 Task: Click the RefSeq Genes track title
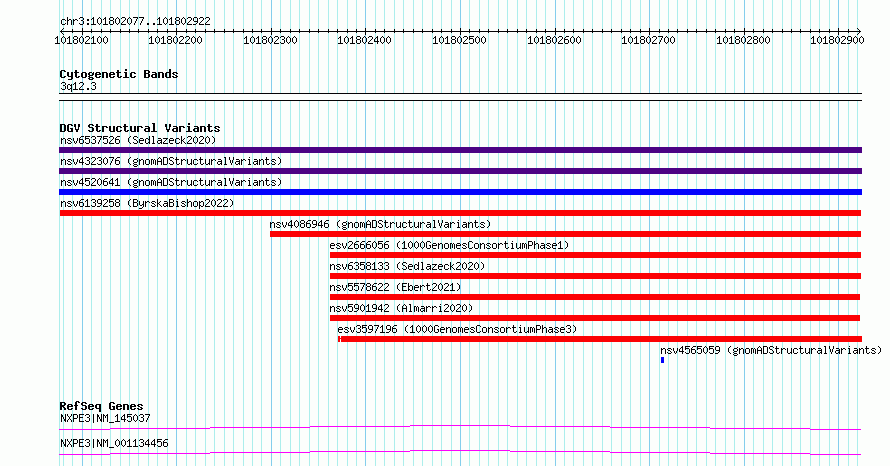tap(101, 406)
